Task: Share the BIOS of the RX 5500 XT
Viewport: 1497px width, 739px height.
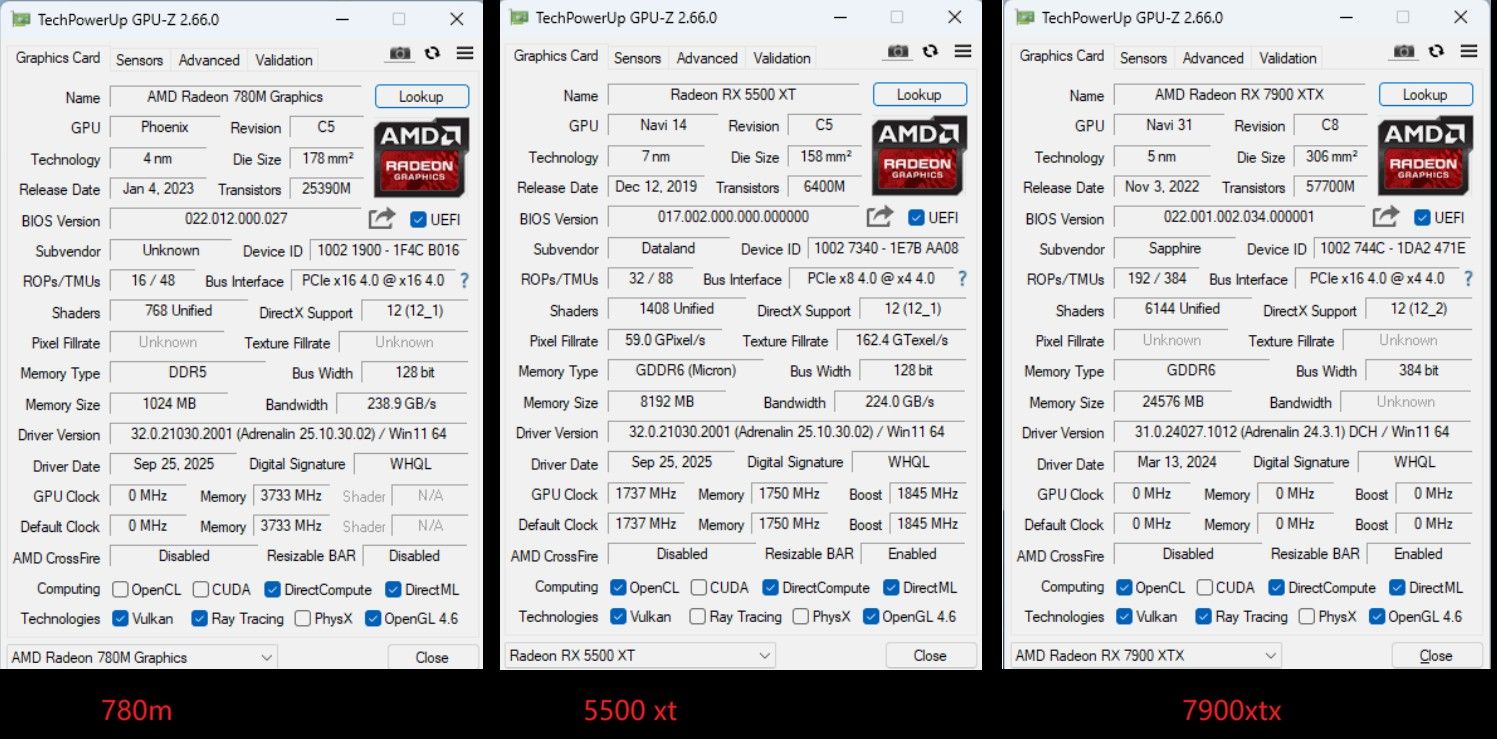Action: (x=880, y=217)
